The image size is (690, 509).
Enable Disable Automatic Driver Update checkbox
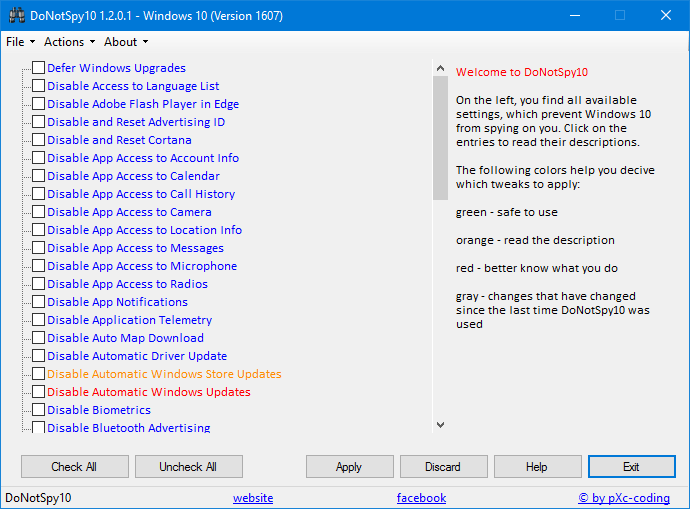[x=38, y=356]
